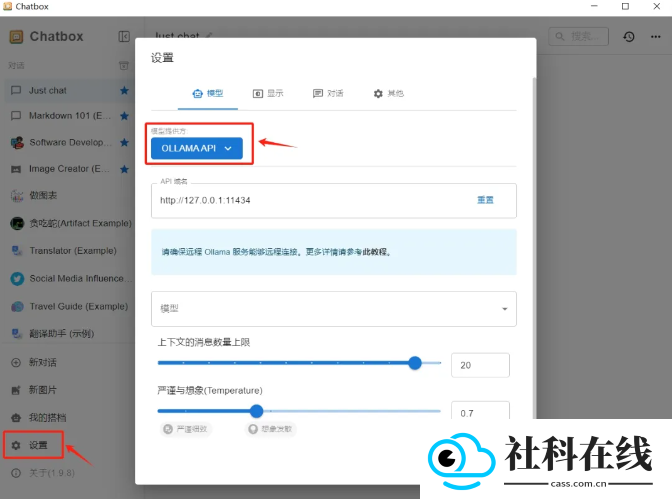Toggle star on Software Developer conversation
The width and height of the screenshot is (672, 499).
[x=124, y=142]
